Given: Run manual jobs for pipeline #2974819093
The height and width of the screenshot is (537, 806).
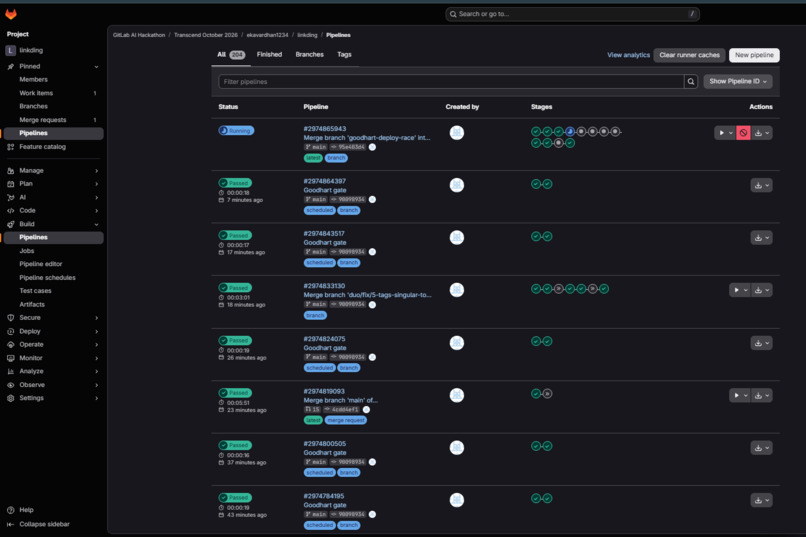Looking at the screenshot, I should coord(740,396).
